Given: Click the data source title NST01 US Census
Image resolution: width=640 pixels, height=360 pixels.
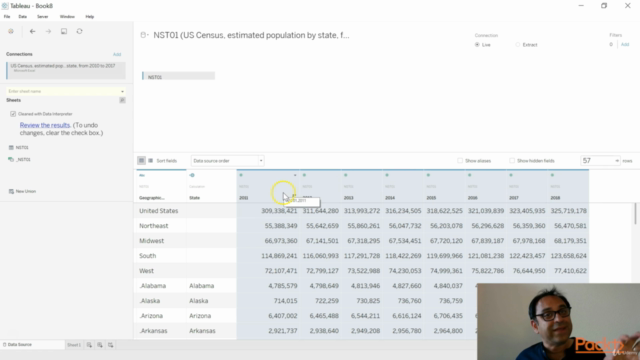Looking at the screenshot, I should 251,35.
